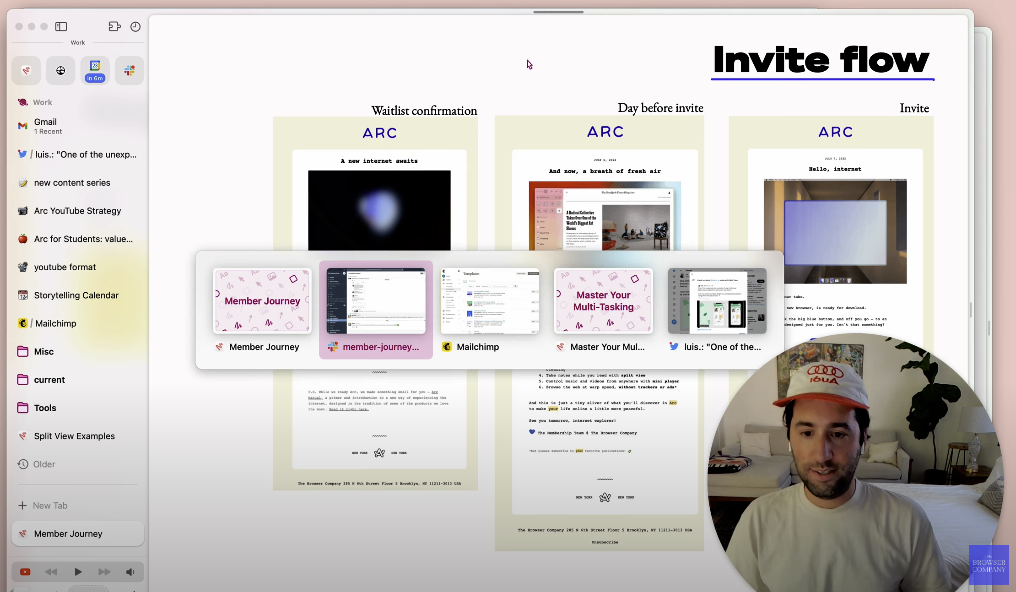Click the YouTube icon in the media player

[25, 572]
